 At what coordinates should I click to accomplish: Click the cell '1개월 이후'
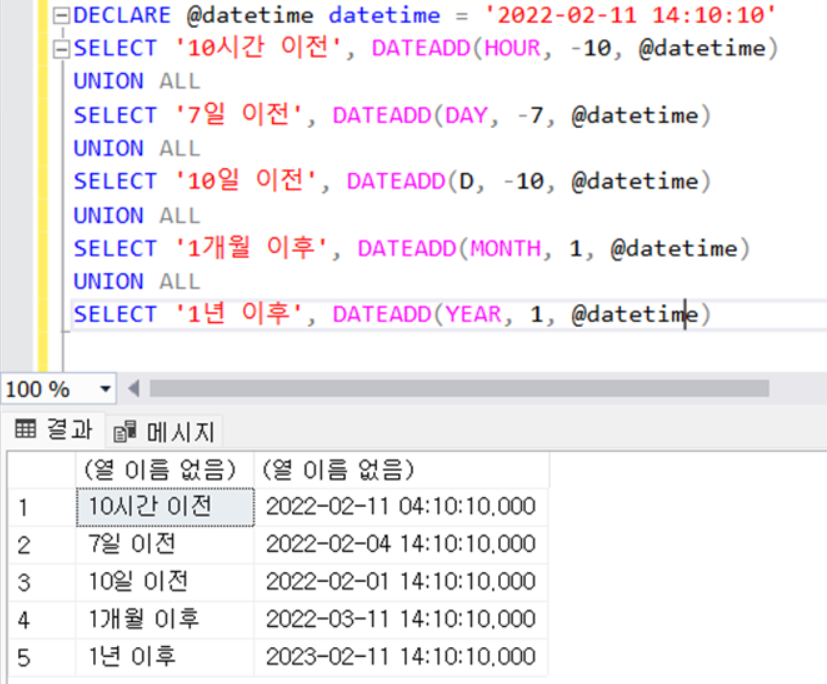click(x=165, y=620)
